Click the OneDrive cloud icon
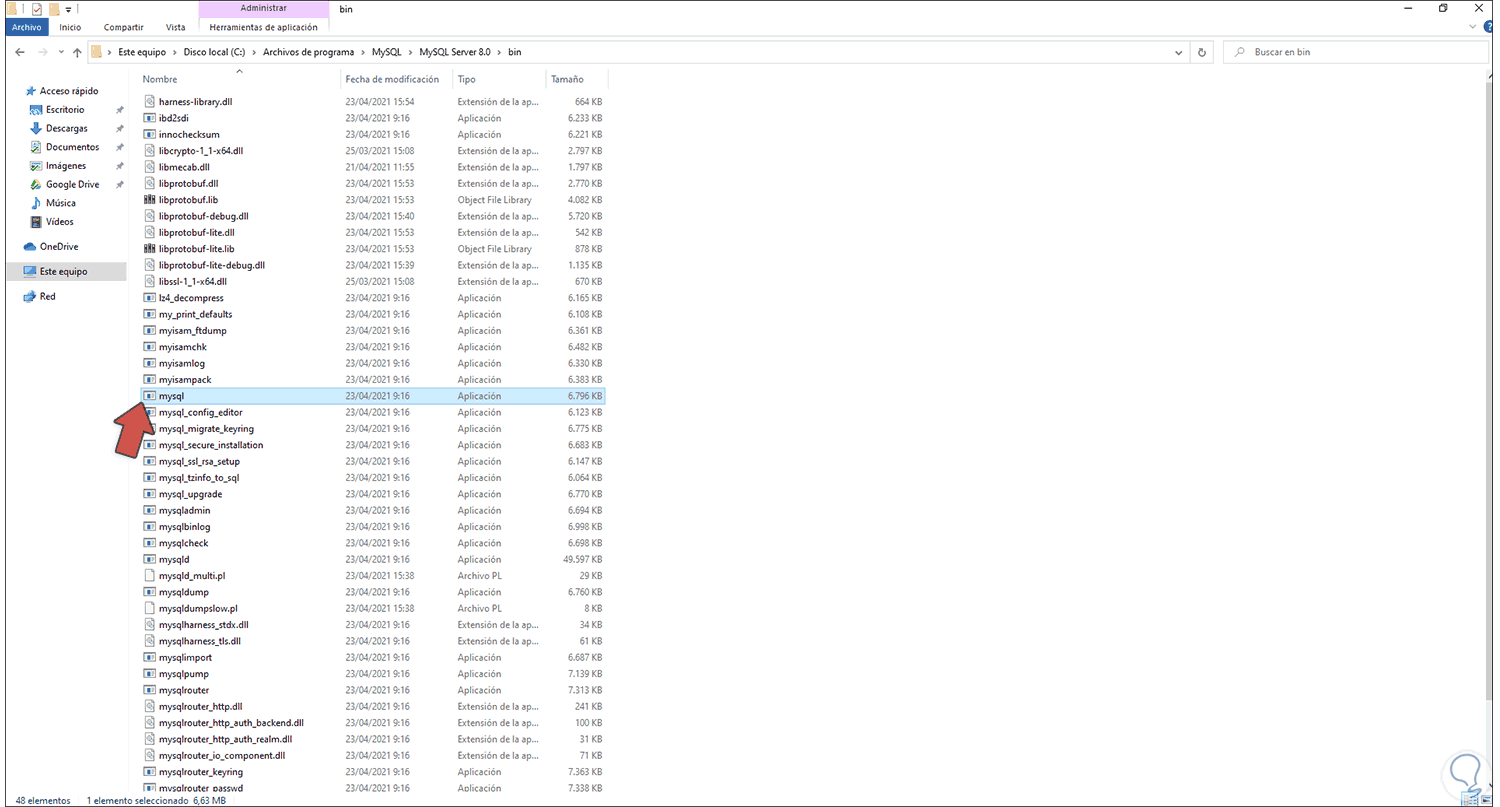 coord(31,247)
